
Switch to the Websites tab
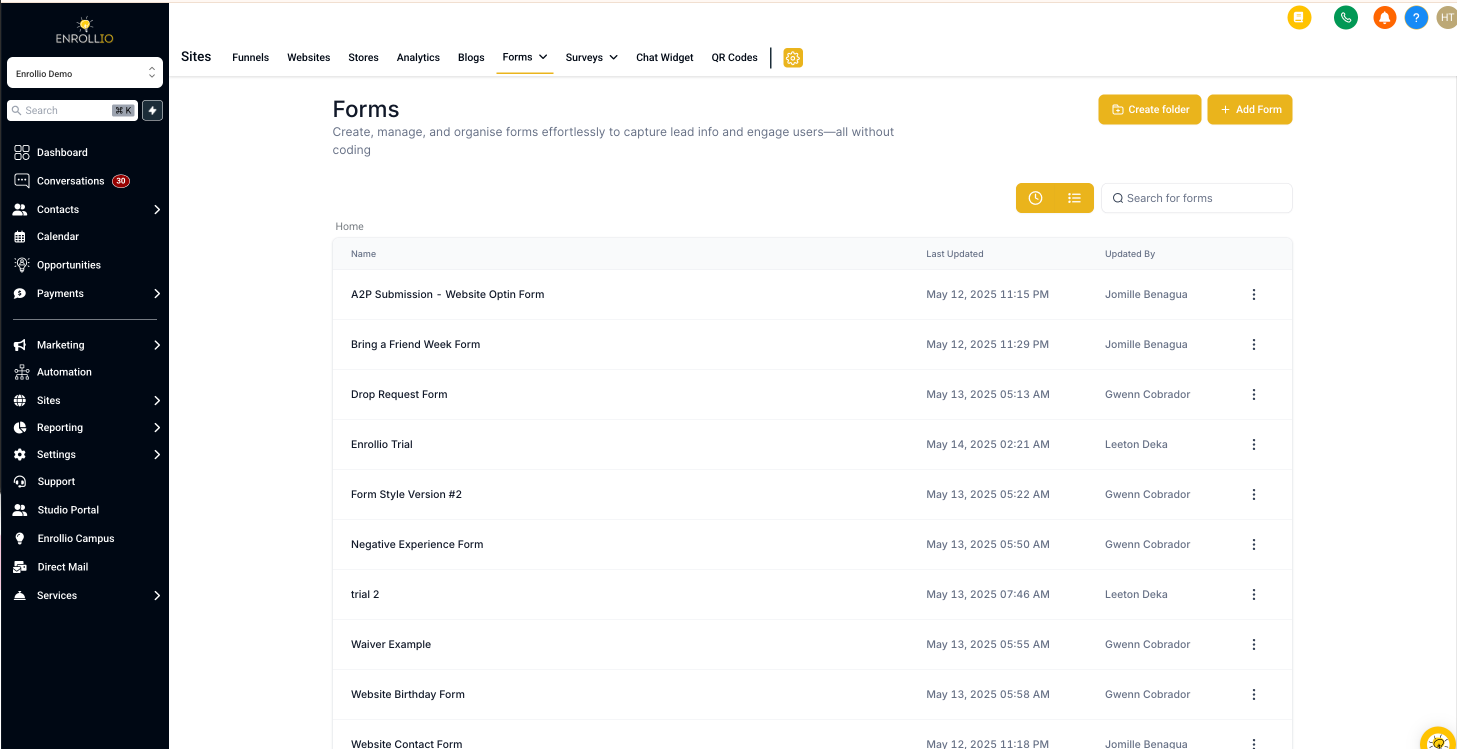(309, 57)
